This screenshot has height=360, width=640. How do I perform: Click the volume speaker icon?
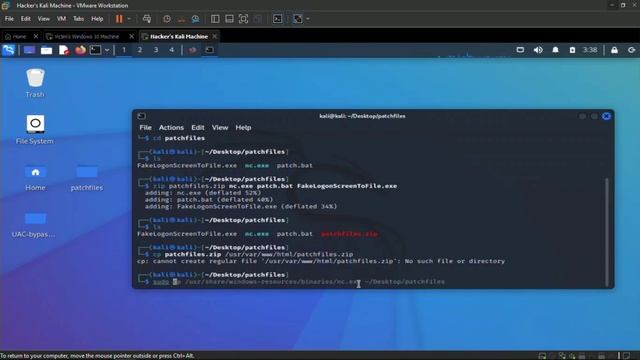coord(538,50)
